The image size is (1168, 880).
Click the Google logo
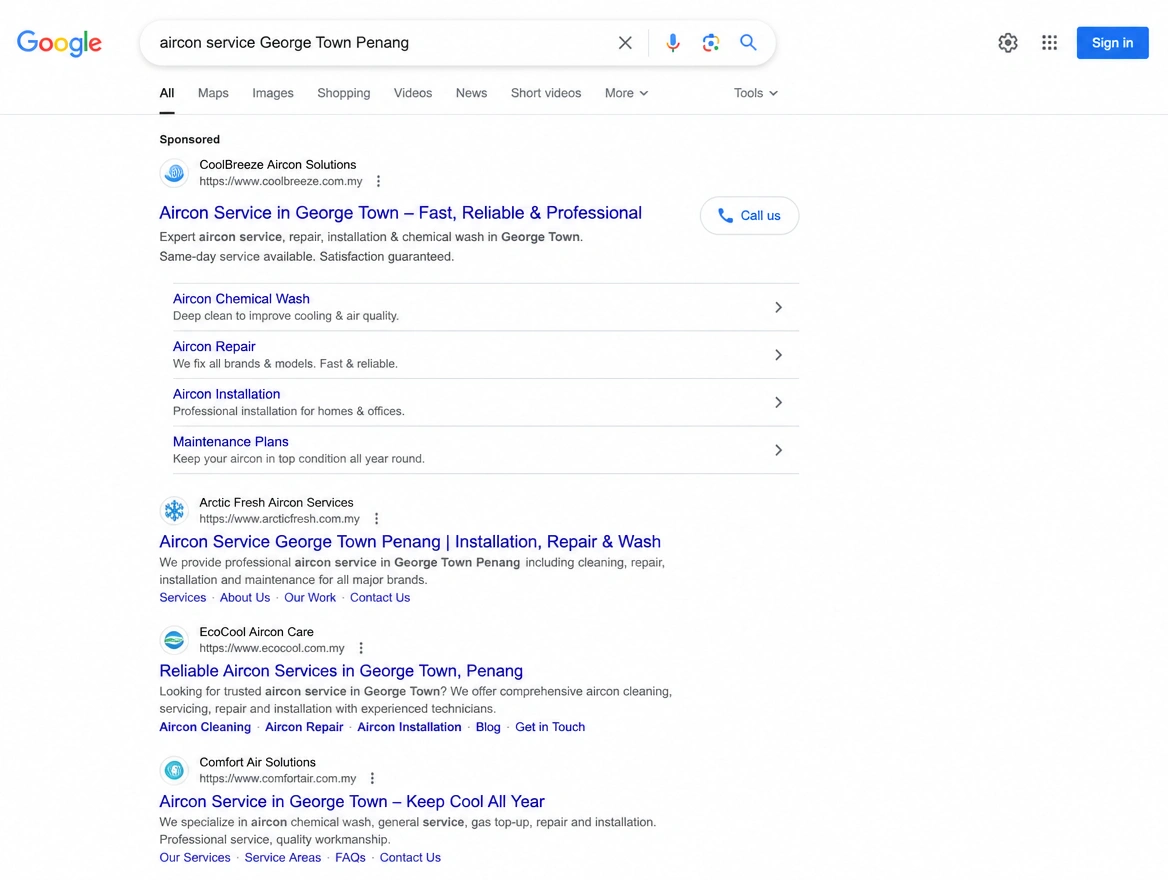point(60,43)
